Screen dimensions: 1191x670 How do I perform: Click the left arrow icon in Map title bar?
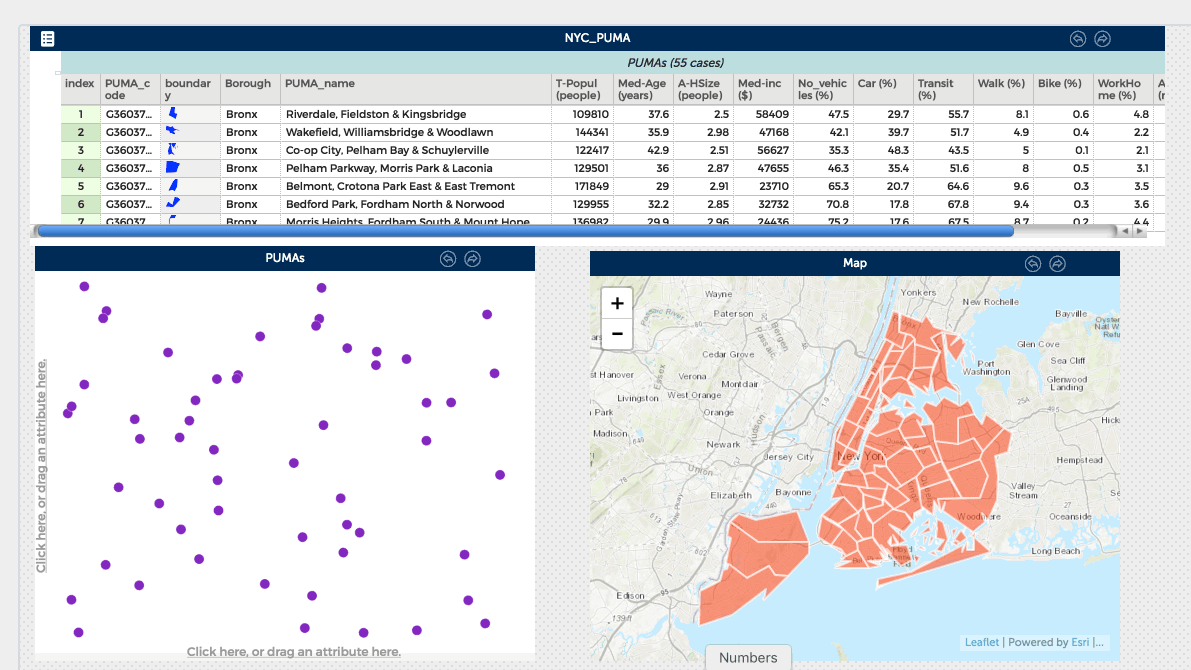1032,264
